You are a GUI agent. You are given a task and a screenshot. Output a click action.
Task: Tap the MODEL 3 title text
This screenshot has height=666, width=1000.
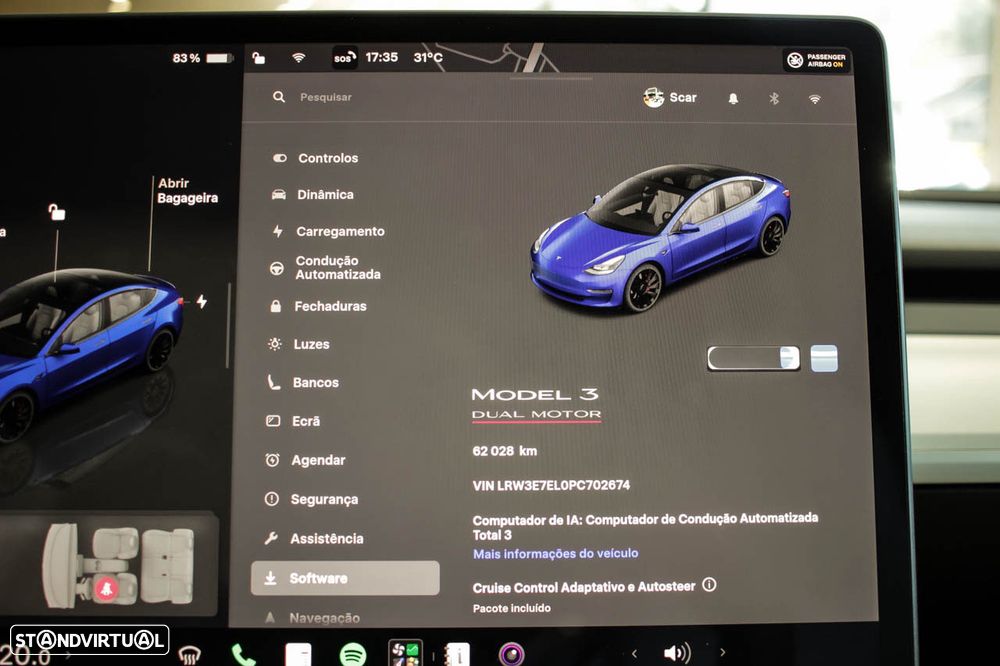(534, 394)
